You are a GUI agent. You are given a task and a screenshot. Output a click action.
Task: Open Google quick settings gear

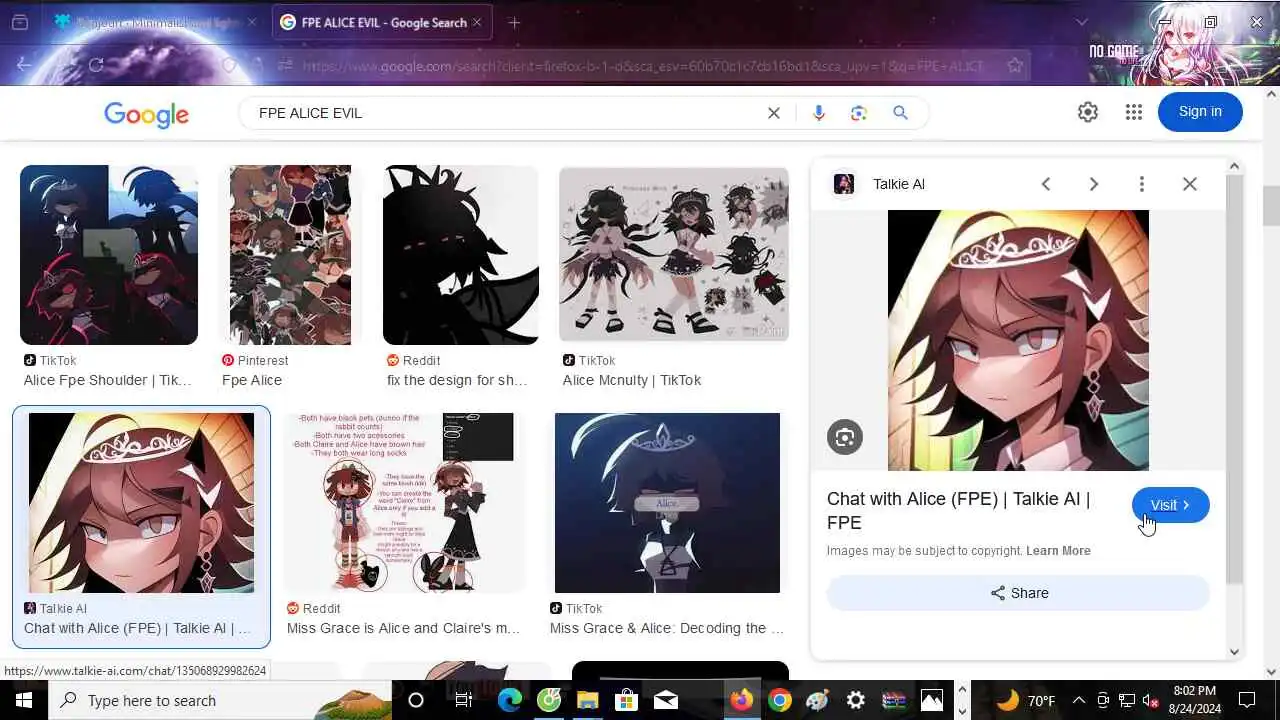pos(1088,112)
